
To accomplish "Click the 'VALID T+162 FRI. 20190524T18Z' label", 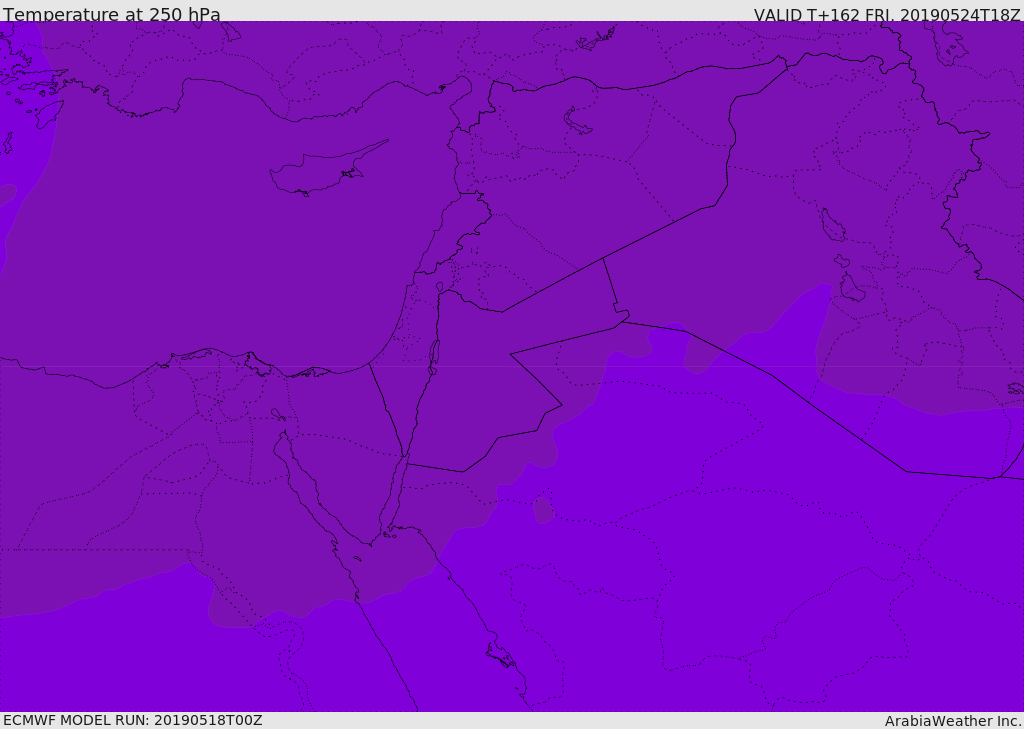I will (887, 15).
